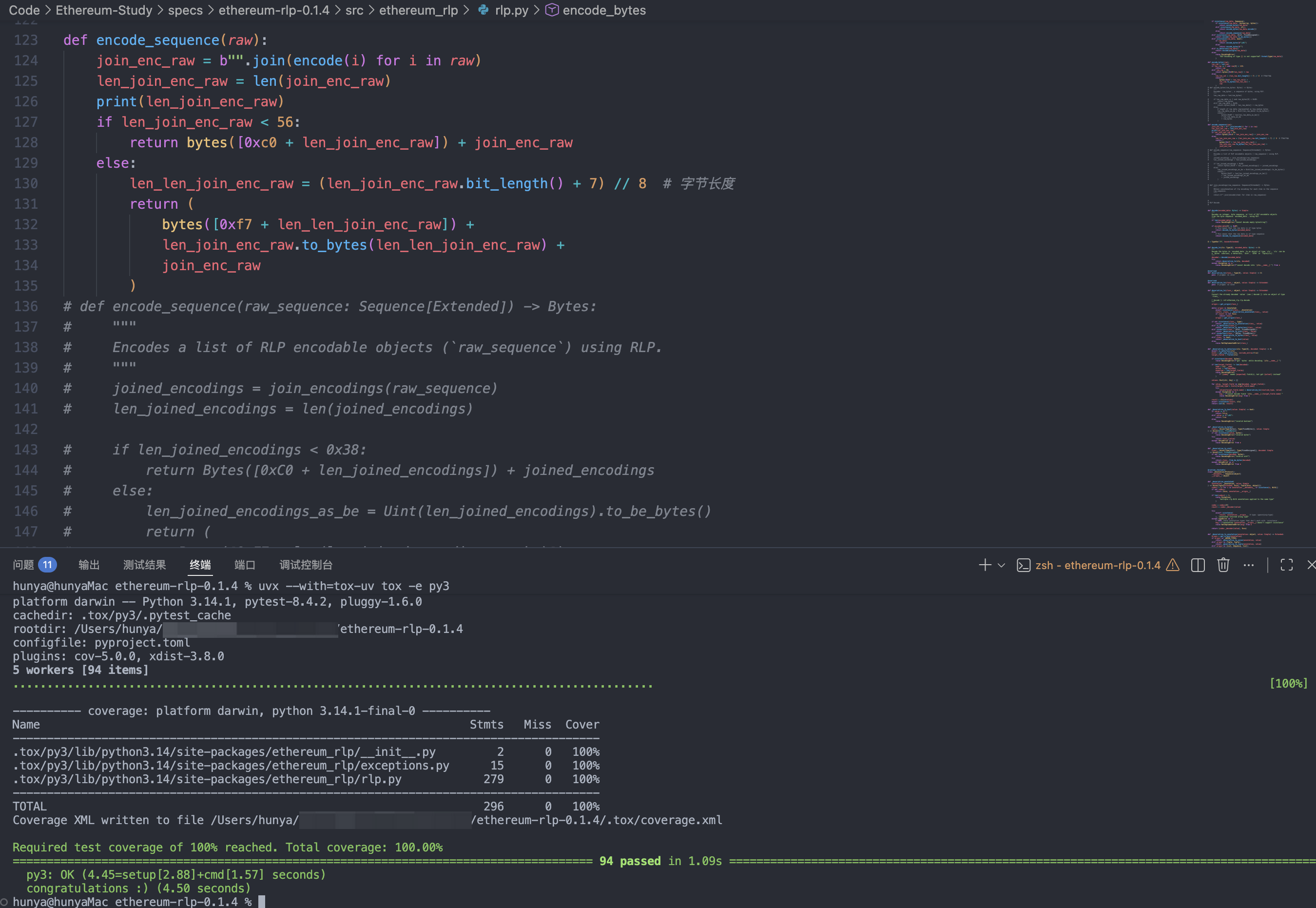Switch to the 输出 output tab
The height and width of the screenshot is (908, 1316).
(x=89, y=565)
